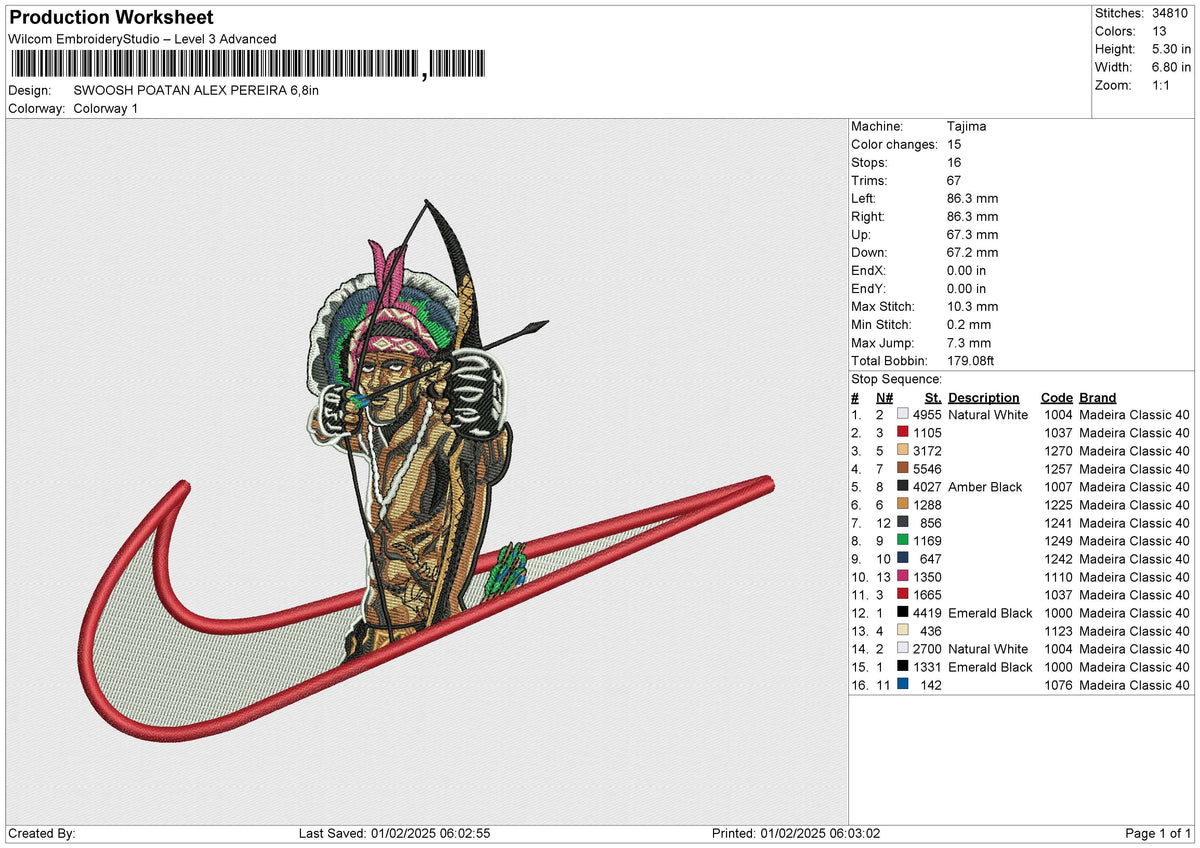Image resolution: width=1200 pixels, height=848 pixels.
Task: Select the St. column header
Action: click(x=934, y=397)
